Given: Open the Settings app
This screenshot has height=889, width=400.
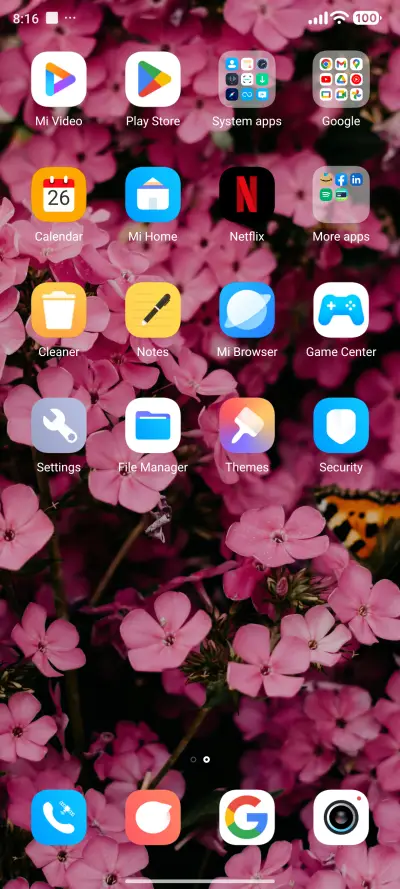Looking at the screenshot, I should [x=59, y=425].
